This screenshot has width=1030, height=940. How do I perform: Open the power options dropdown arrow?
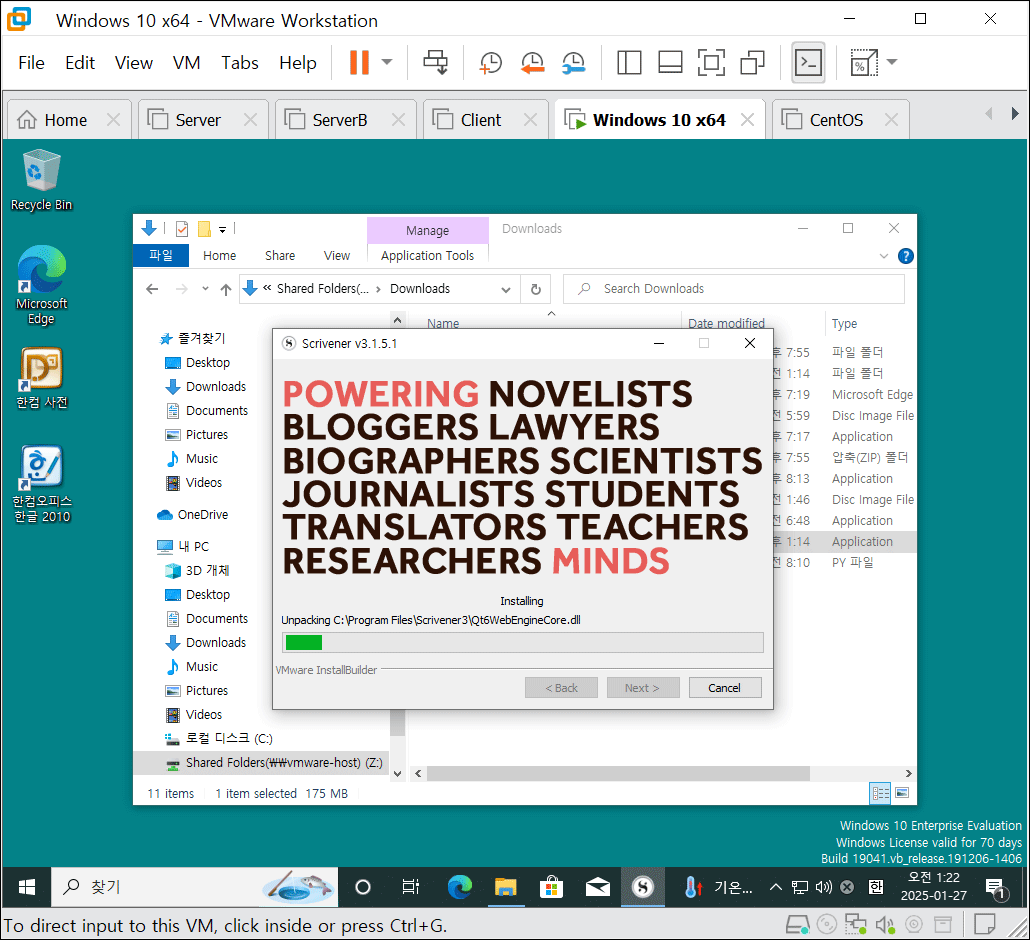[x=387, y=62]
